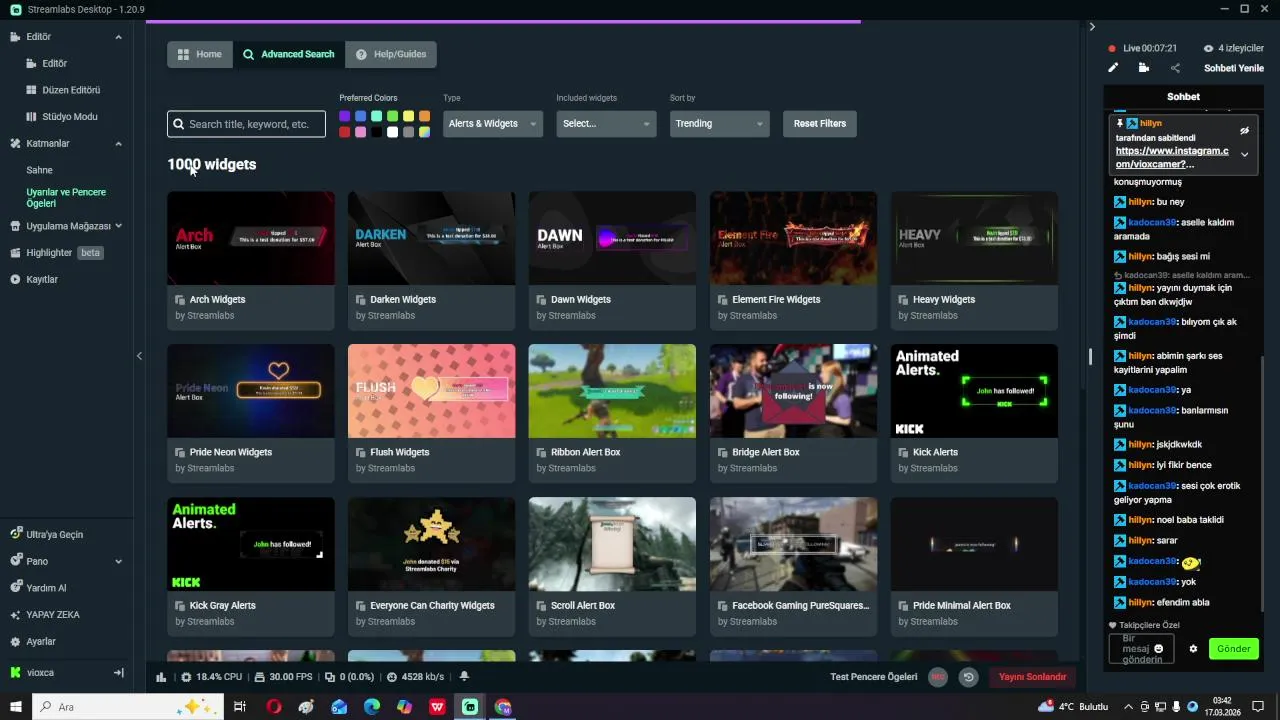Collapse the chat panel arrow at top
Viewport: 1280px width, 720px height.
[x=1092, y=27]
